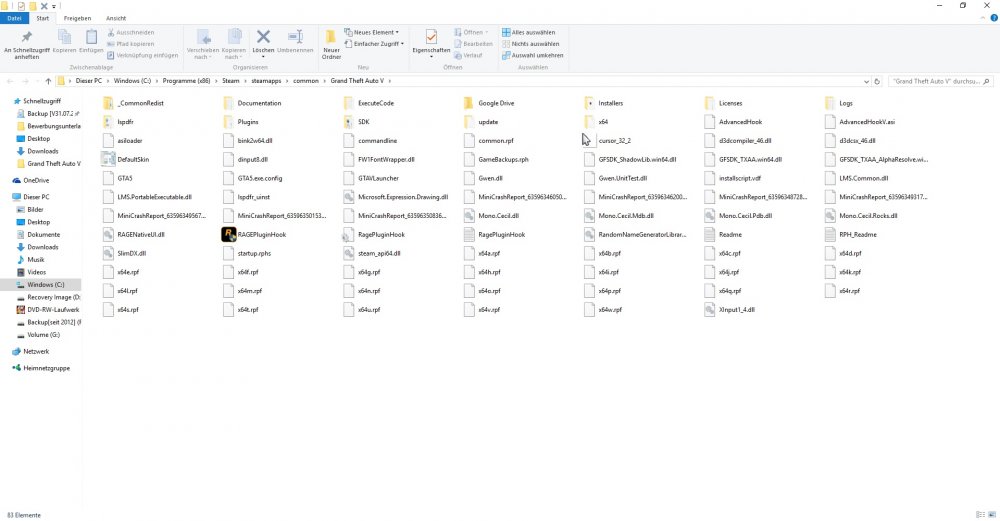
Task: Open the help question mark icon
Action: 994,18
